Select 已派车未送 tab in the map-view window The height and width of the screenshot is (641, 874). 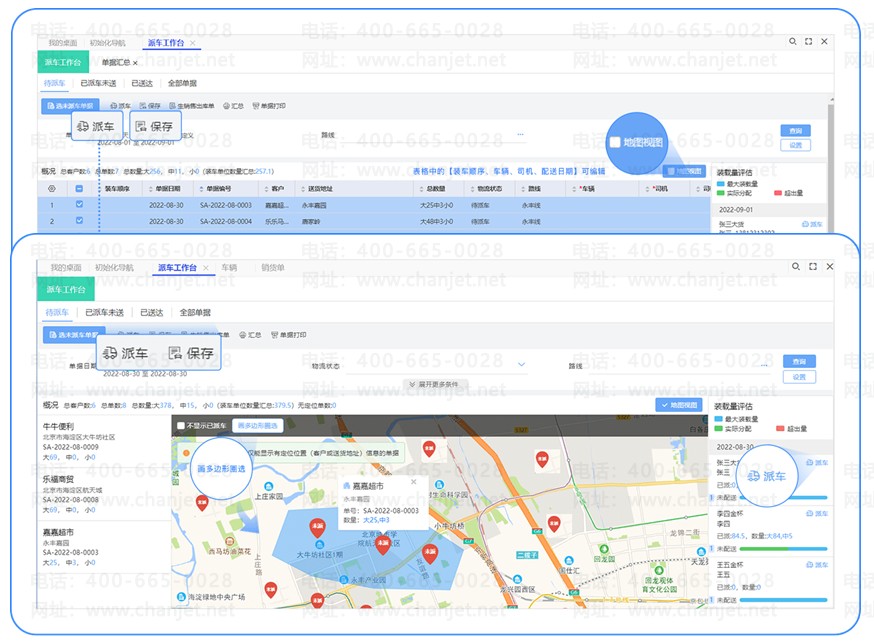click(x=104, y=312)
